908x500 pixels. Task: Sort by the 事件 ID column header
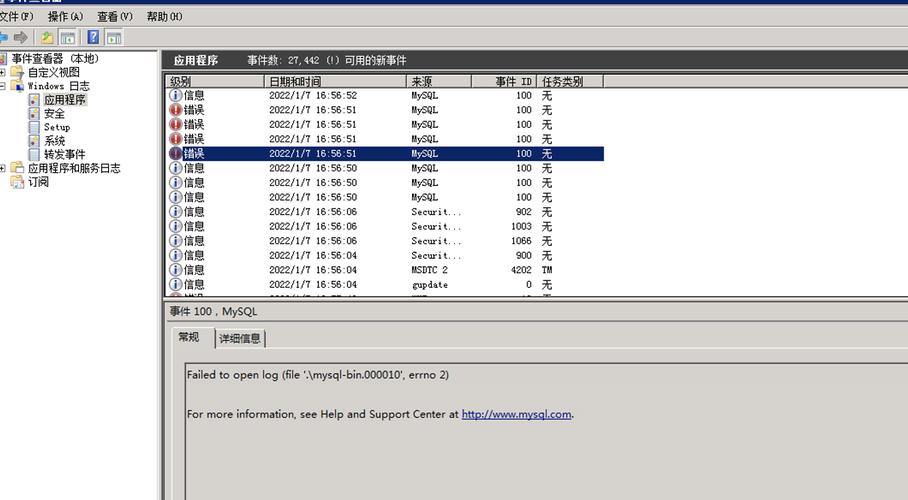click(504, 81)
